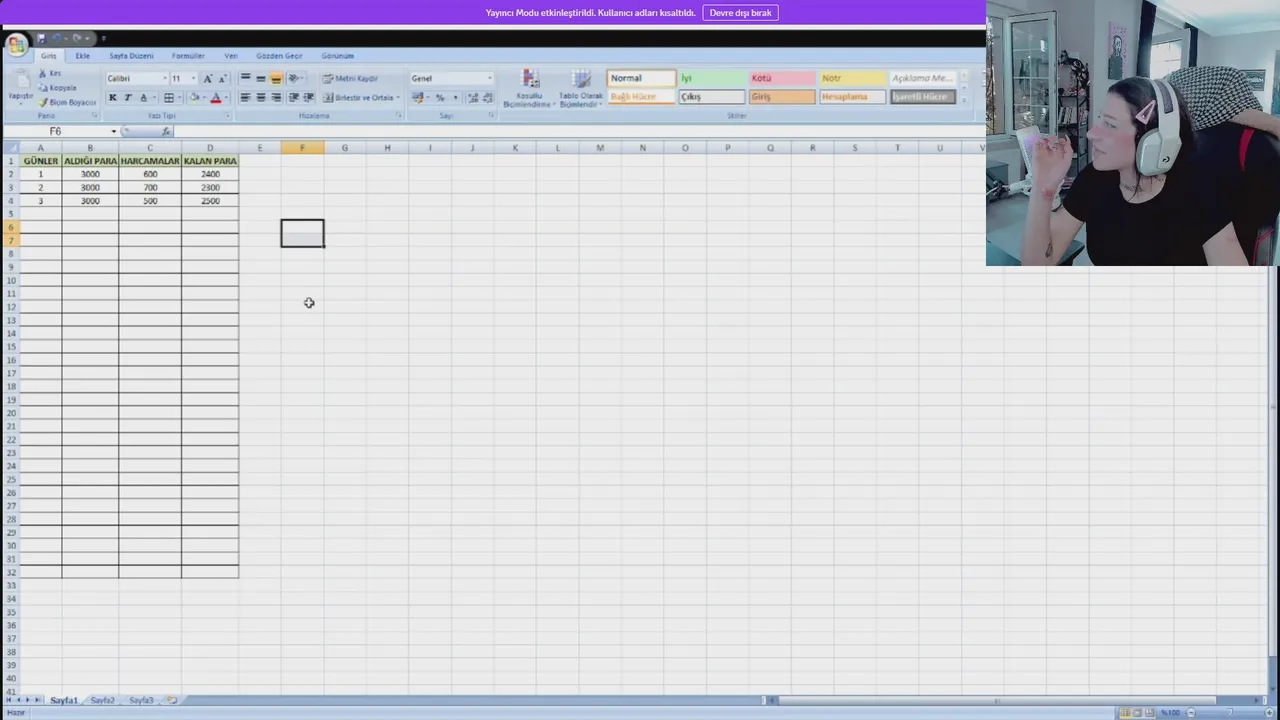Click the insert function fx icon
Viewport: 1280px width, 720px height.
(x=166, y=132)
